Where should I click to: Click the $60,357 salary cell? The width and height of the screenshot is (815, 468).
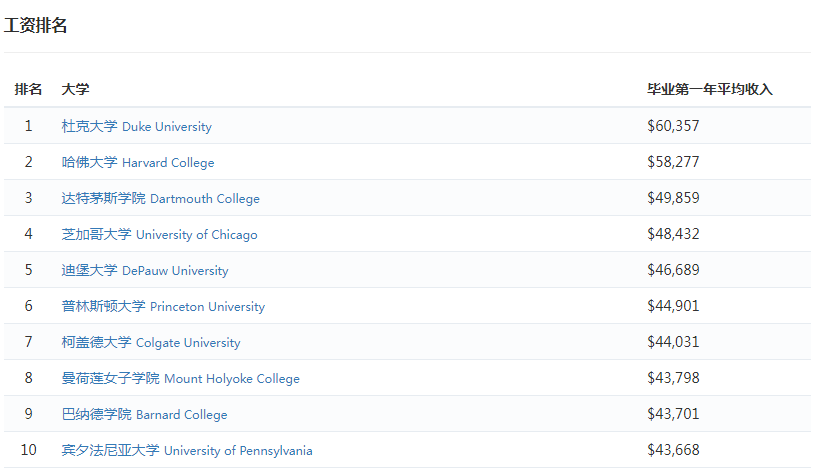point(673,127)
